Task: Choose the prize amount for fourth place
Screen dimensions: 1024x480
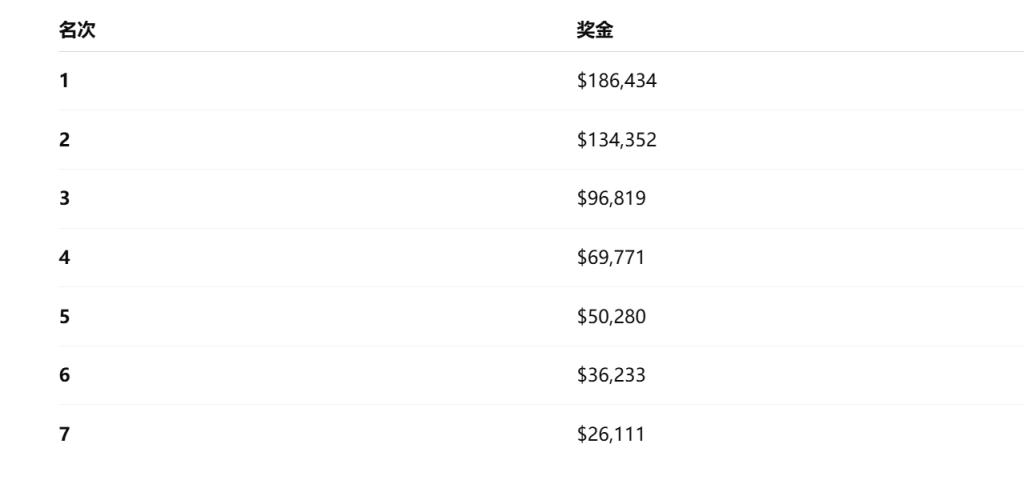Action: coord(611,258)
